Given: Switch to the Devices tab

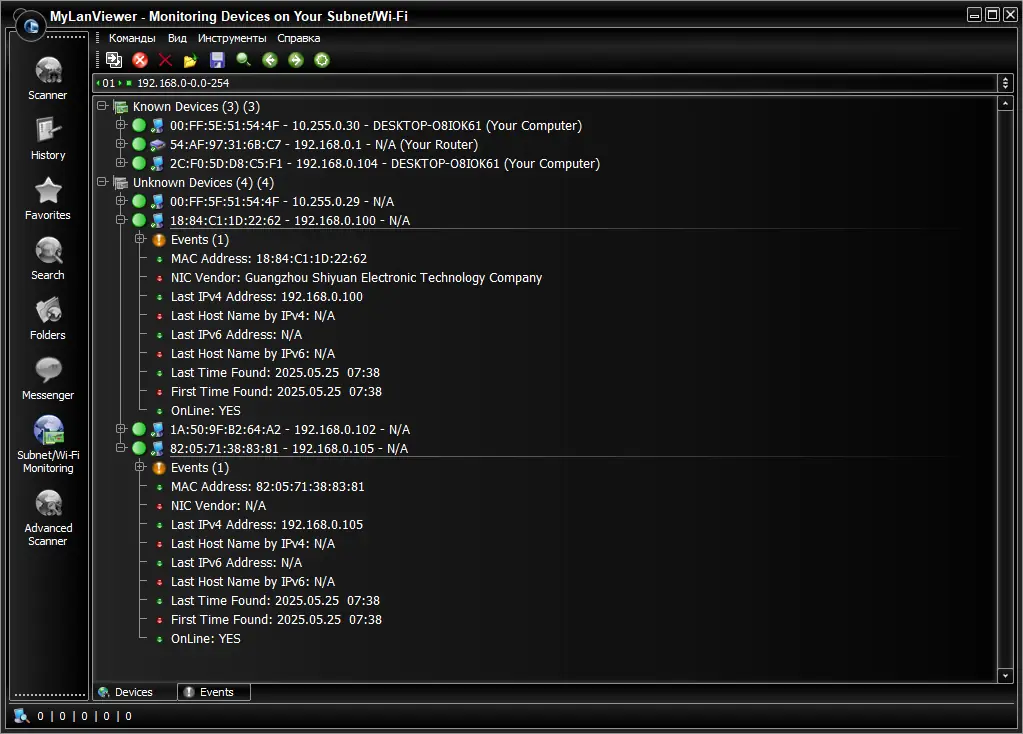Looking at the screenshot, I should click(135, 692).
